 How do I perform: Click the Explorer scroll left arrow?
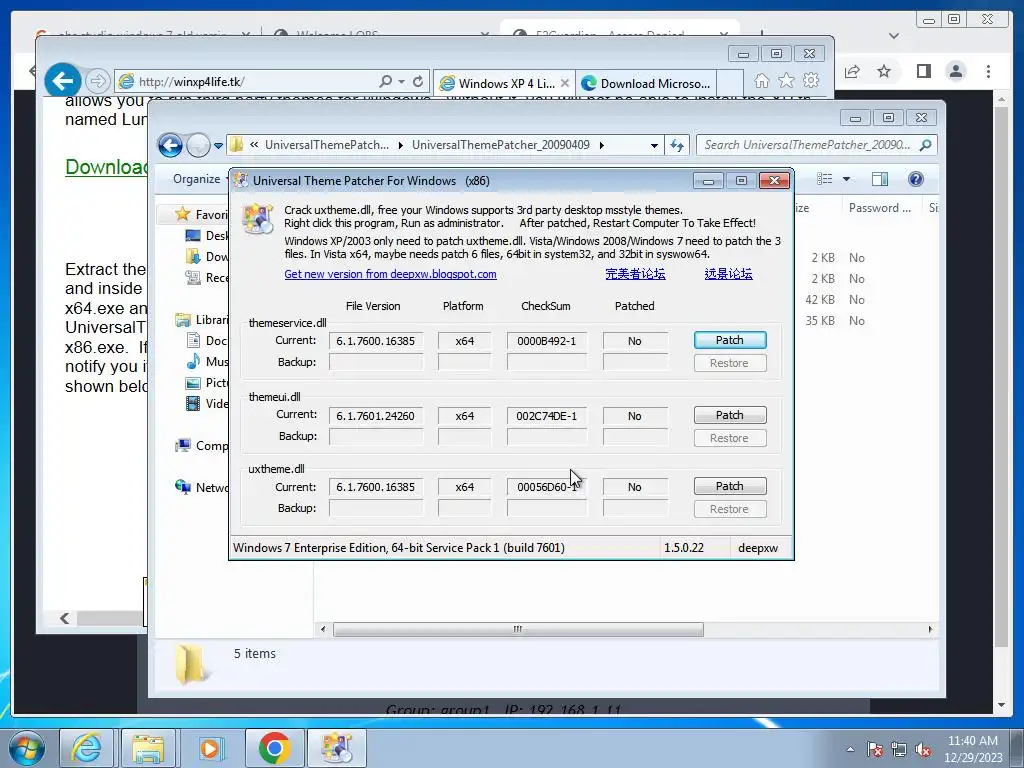(323, 630)
